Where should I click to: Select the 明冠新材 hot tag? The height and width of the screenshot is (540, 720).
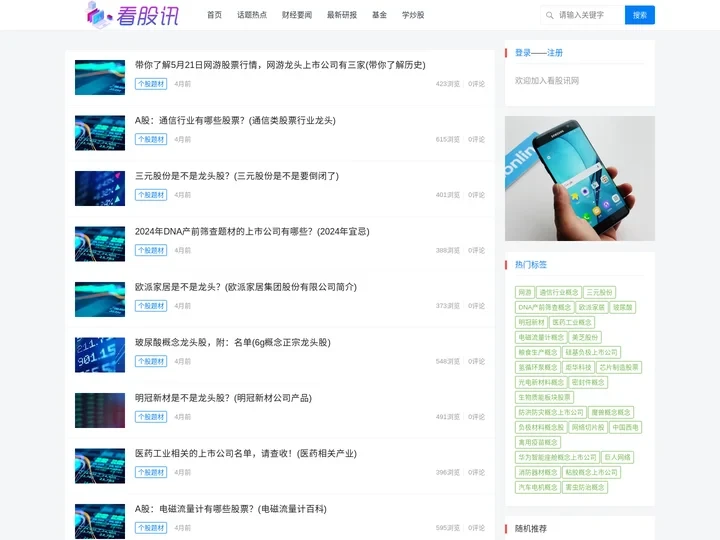(531, 322)
